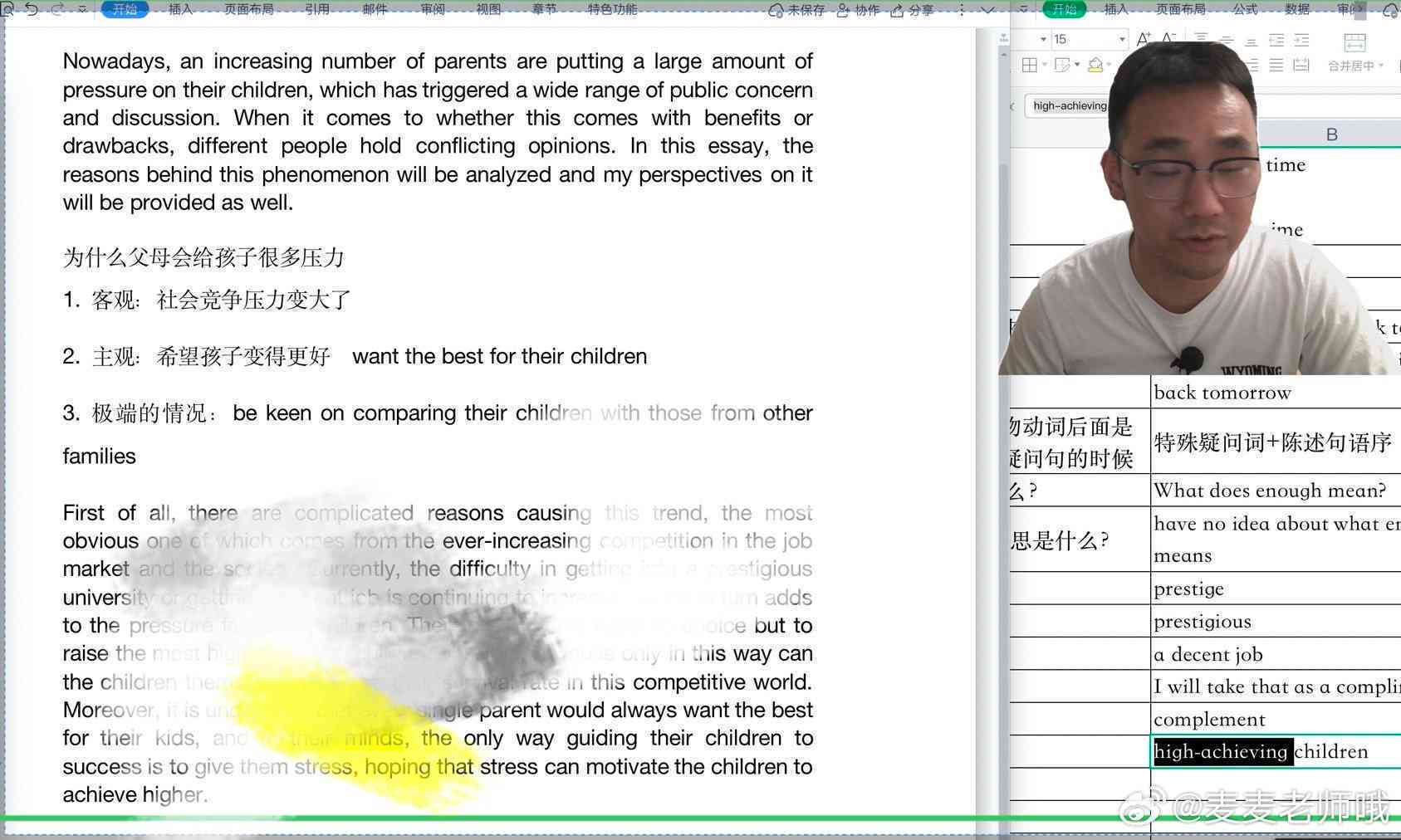Click the heading '为什么父母会给孩子很多压力' in the document
This screenshot has height=840, width=1401.
click(203, 257)
